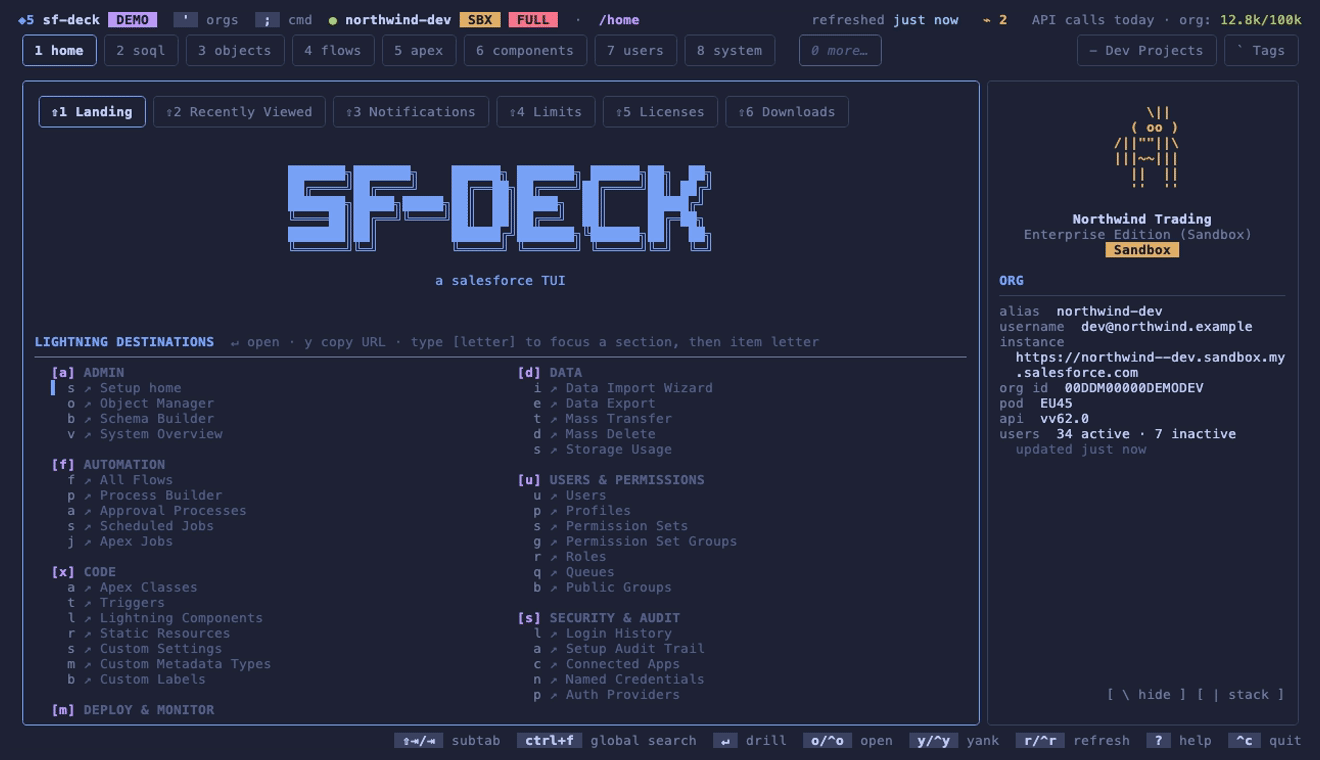Viewport: 1320px width, 760px height.
Task: Focus the [s] SECURITY & AUDIT section
Action: click(599, 618)
